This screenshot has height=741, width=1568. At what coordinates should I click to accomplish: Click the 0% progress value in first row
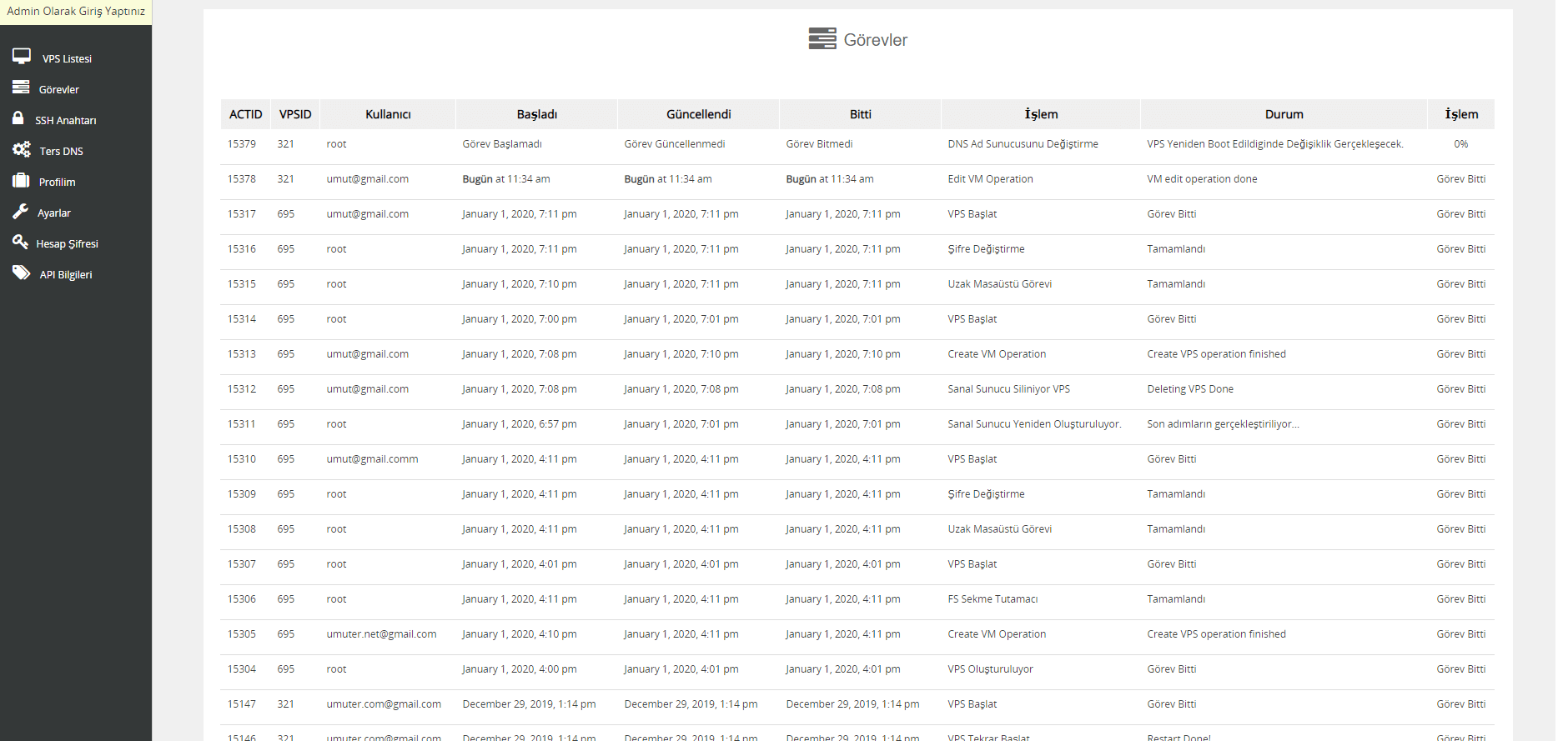1460,144
